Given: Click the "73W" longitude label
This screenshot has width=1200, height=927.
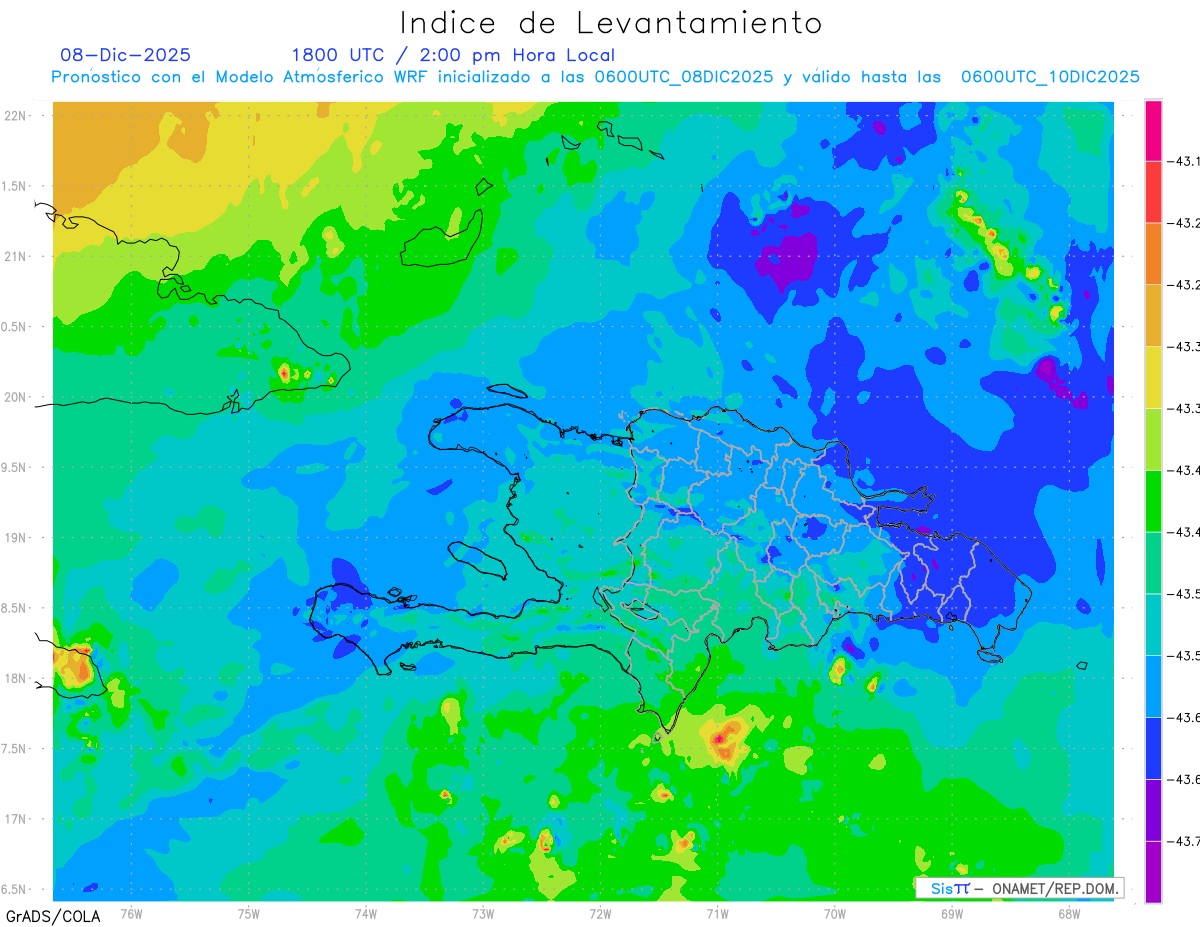Looking at the screenshot, I should (483, 913).
